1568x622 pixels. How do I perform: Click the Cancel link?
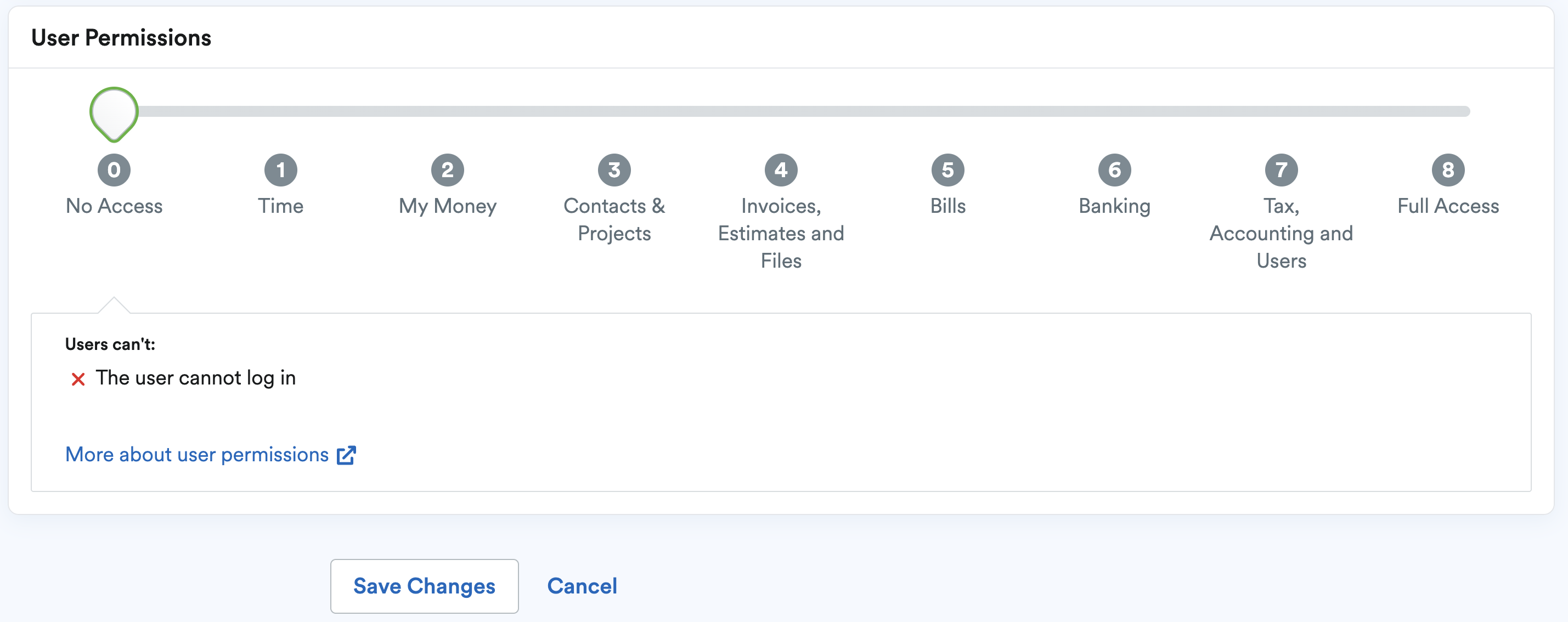[x=582, y=586]
